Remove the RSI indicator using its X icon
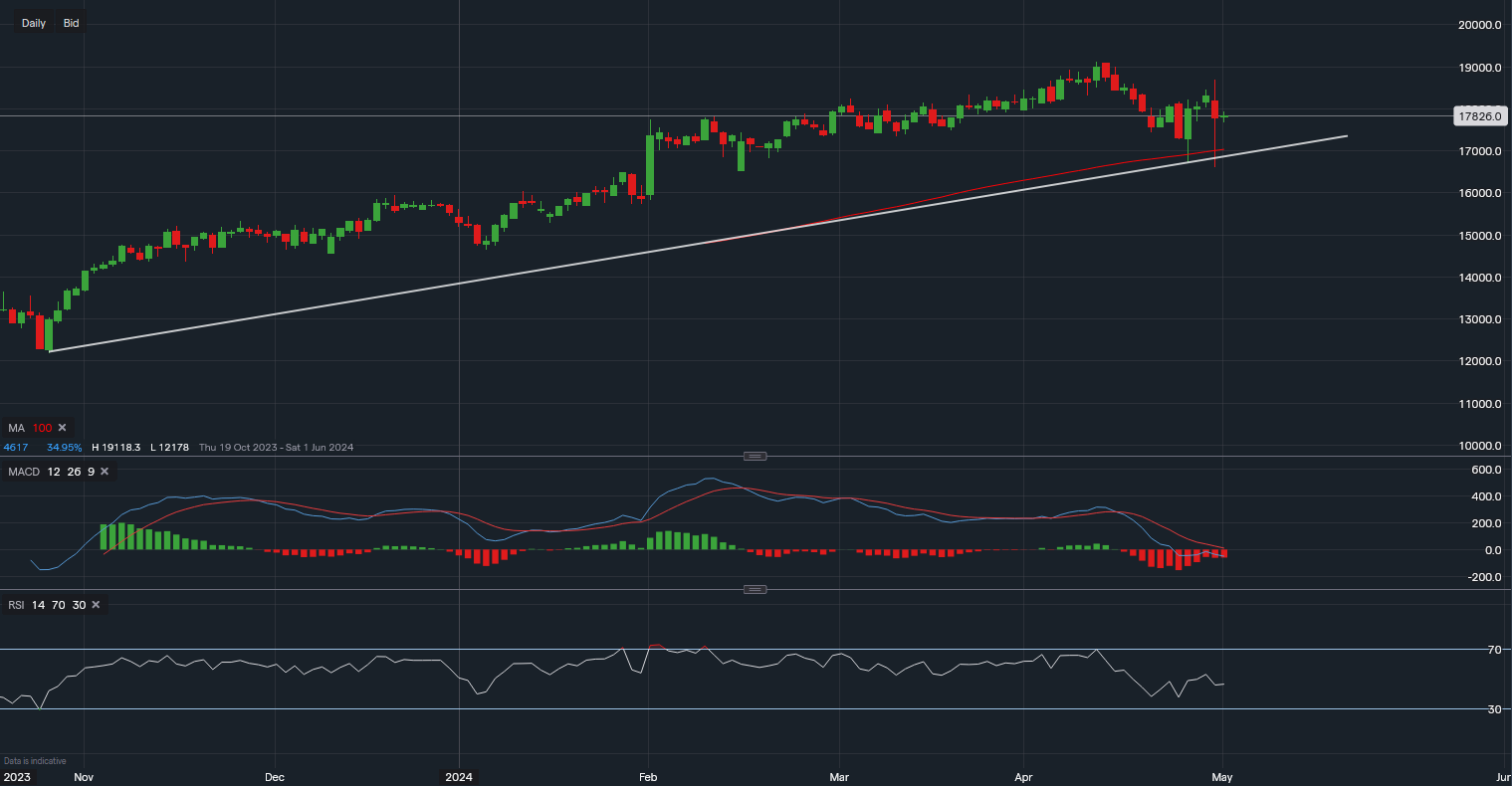Viewport: 1512px width, 786px height. pyautogui.click(x=95, y=604)
